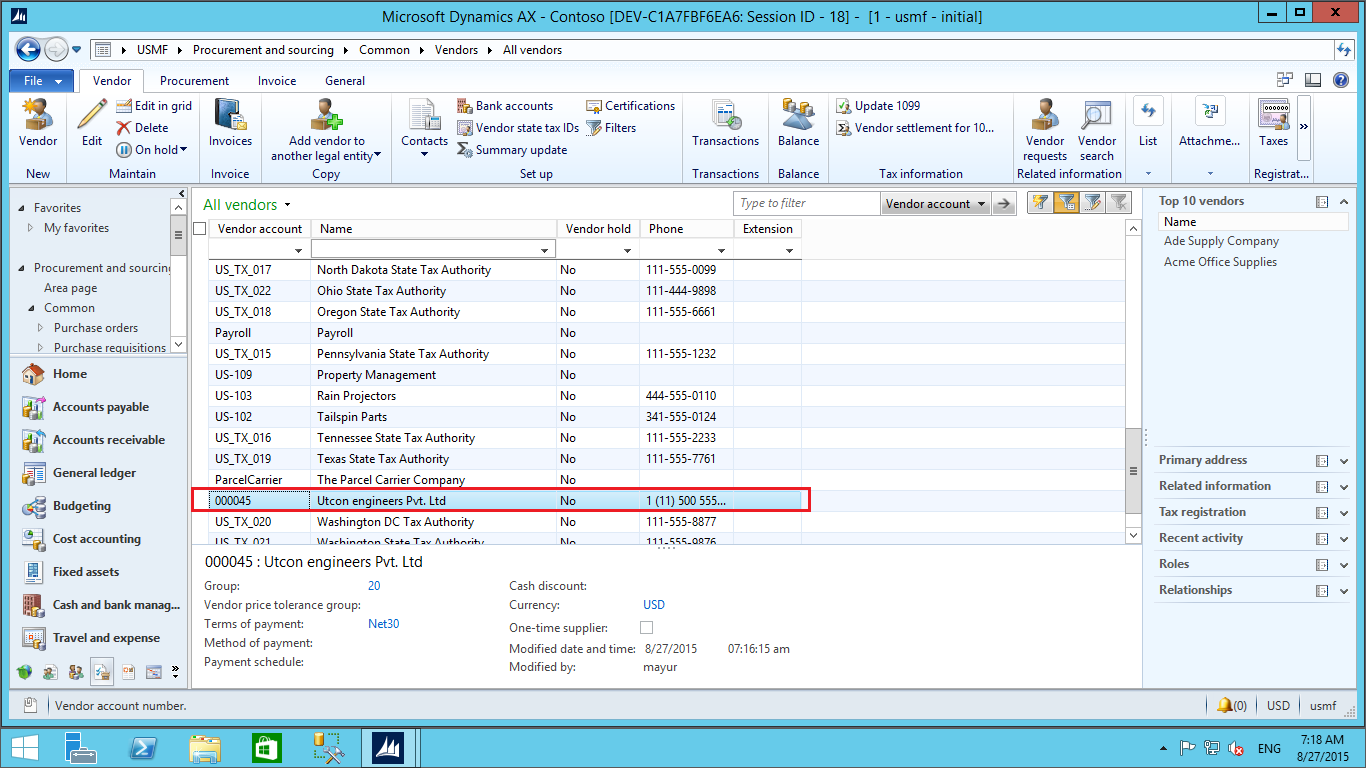The height and width of the screenshot is (768, 1366).
Task: Open Vendor requests
Action: pos(1045,130)
